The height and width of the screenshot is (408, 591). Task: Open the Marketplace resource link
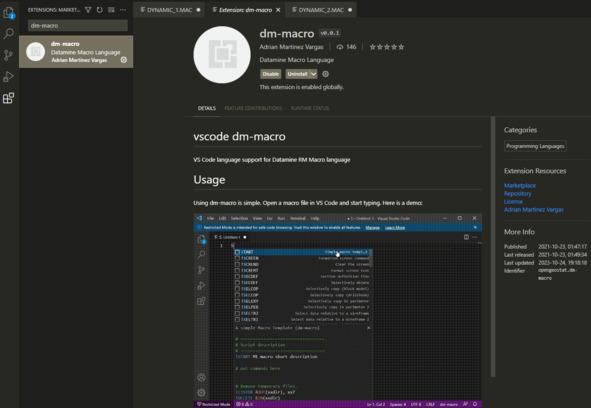click(x=520, y=186)
